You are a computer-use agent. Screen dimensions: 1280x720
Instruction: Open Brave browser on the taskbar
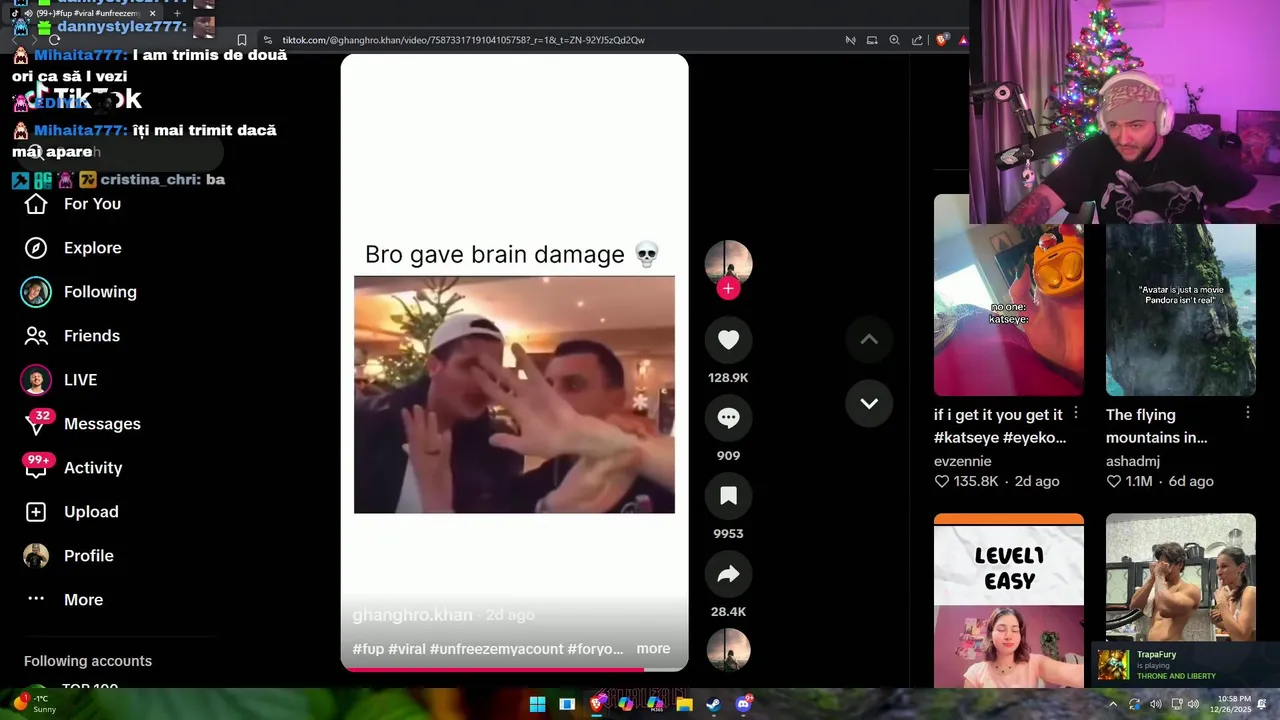[597, 704]
